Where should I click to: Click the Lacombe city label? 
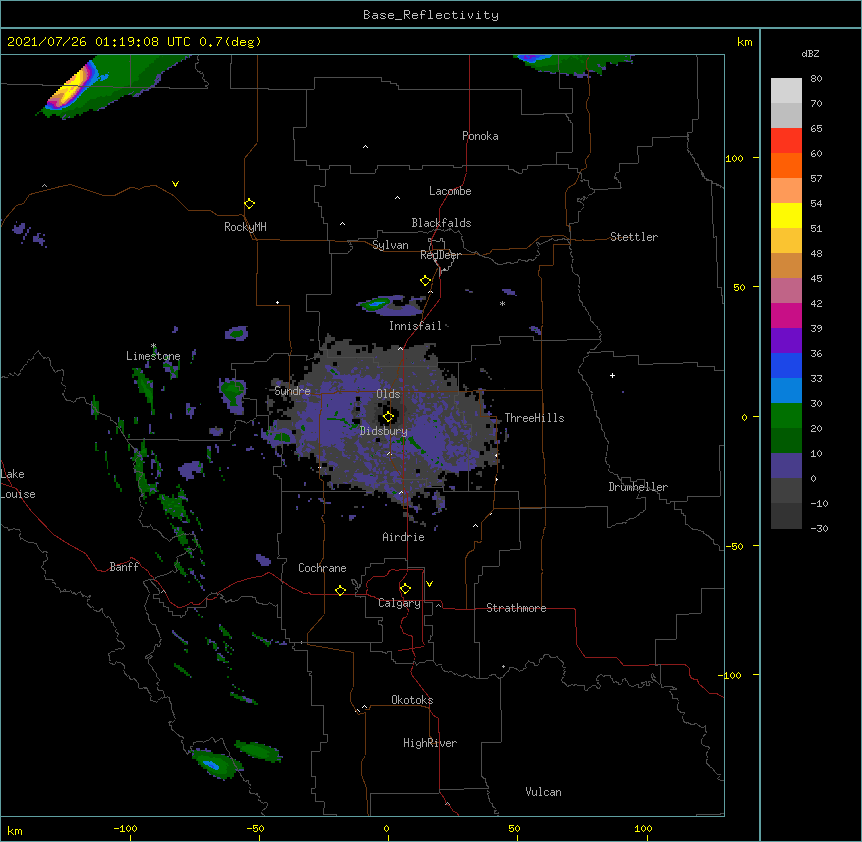click(x=450, y=191)
